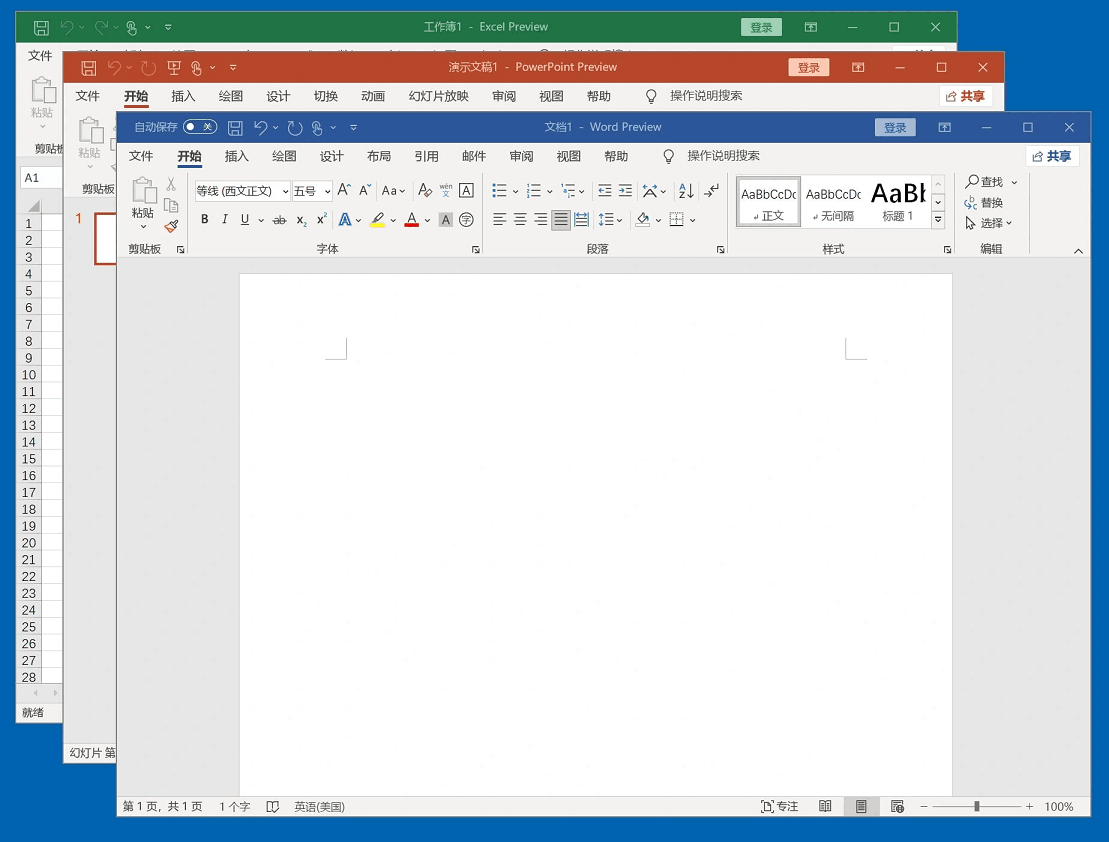The image size is (1109, 842).
Task: Click the Shrink Font icon in Word
Action: pos(365,190)
